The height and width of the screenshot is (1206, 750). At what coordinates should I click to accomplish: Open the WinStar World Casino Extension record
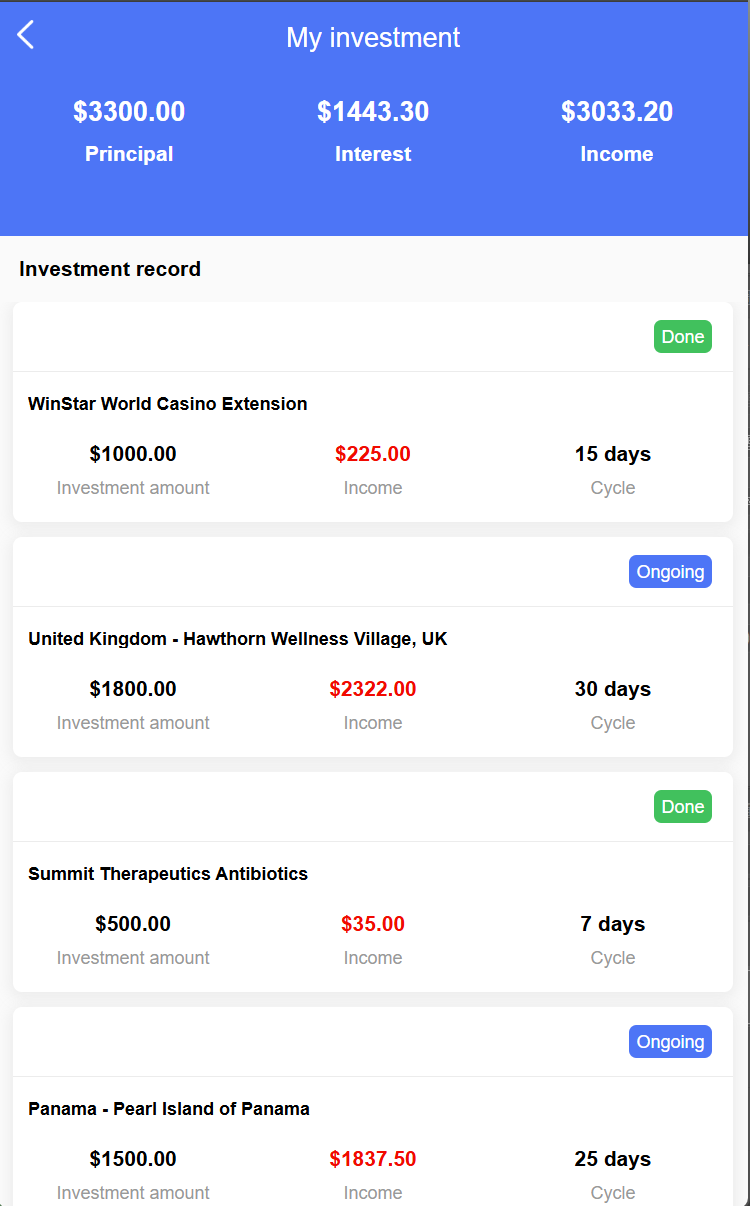click(167, 404)
